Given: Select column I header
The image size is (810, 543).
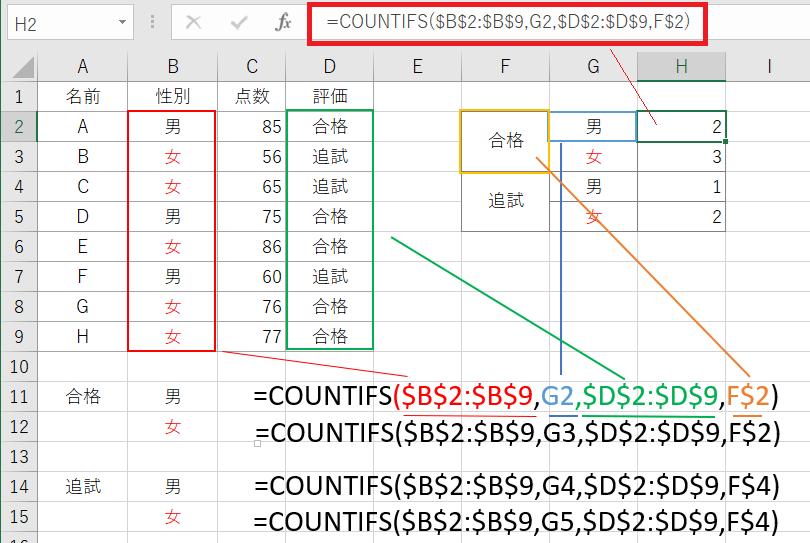Looking at the screenshot, I should pos(769,67).
